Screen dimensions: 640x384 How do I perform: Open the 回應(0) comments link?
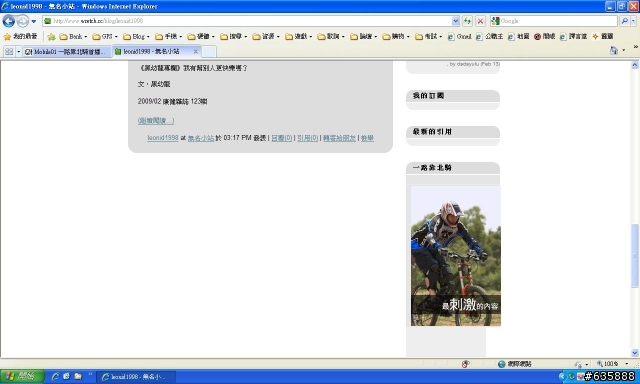(282, 138)
